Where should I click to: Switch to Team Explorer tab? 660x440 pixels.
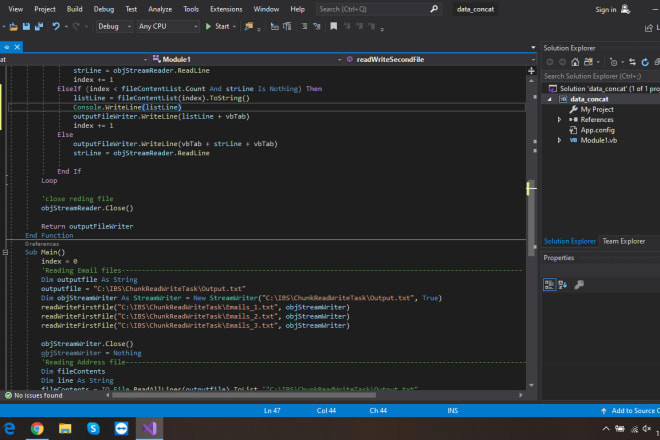[623, 241]
